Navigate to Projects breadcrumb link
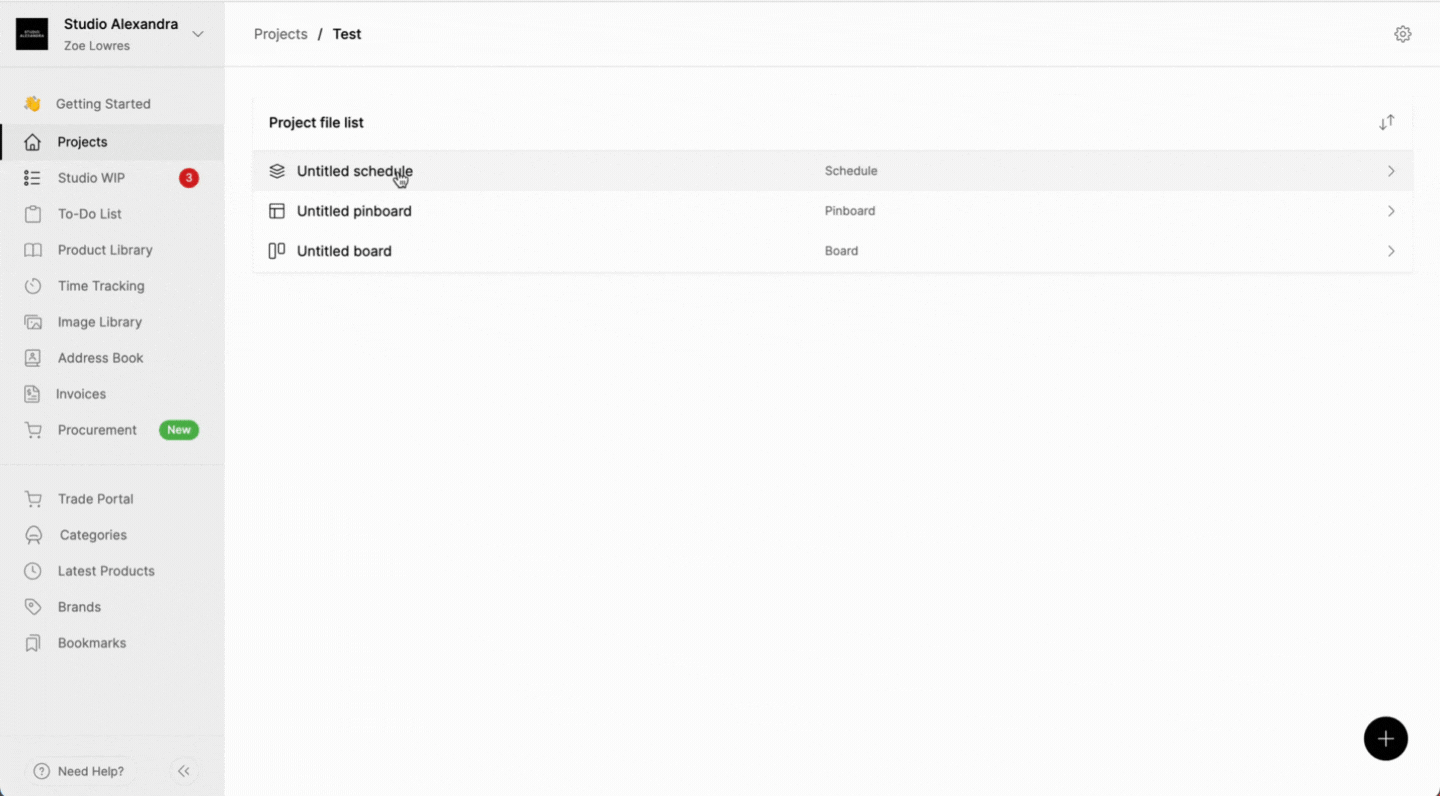Image resolution: width=1440 pixels, height=796 pixels. pos(280,34)
